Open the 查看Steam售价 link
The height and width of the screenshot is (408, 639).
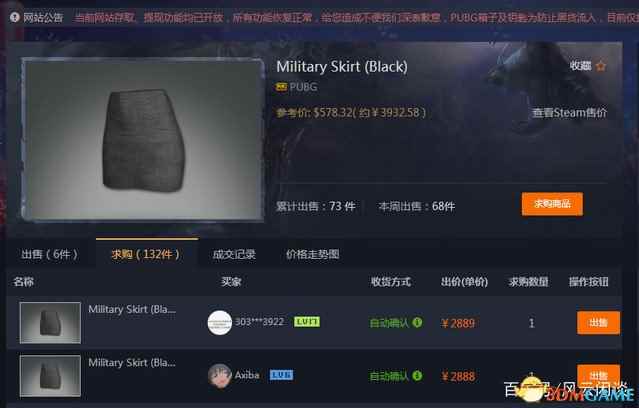pos(569,112)
